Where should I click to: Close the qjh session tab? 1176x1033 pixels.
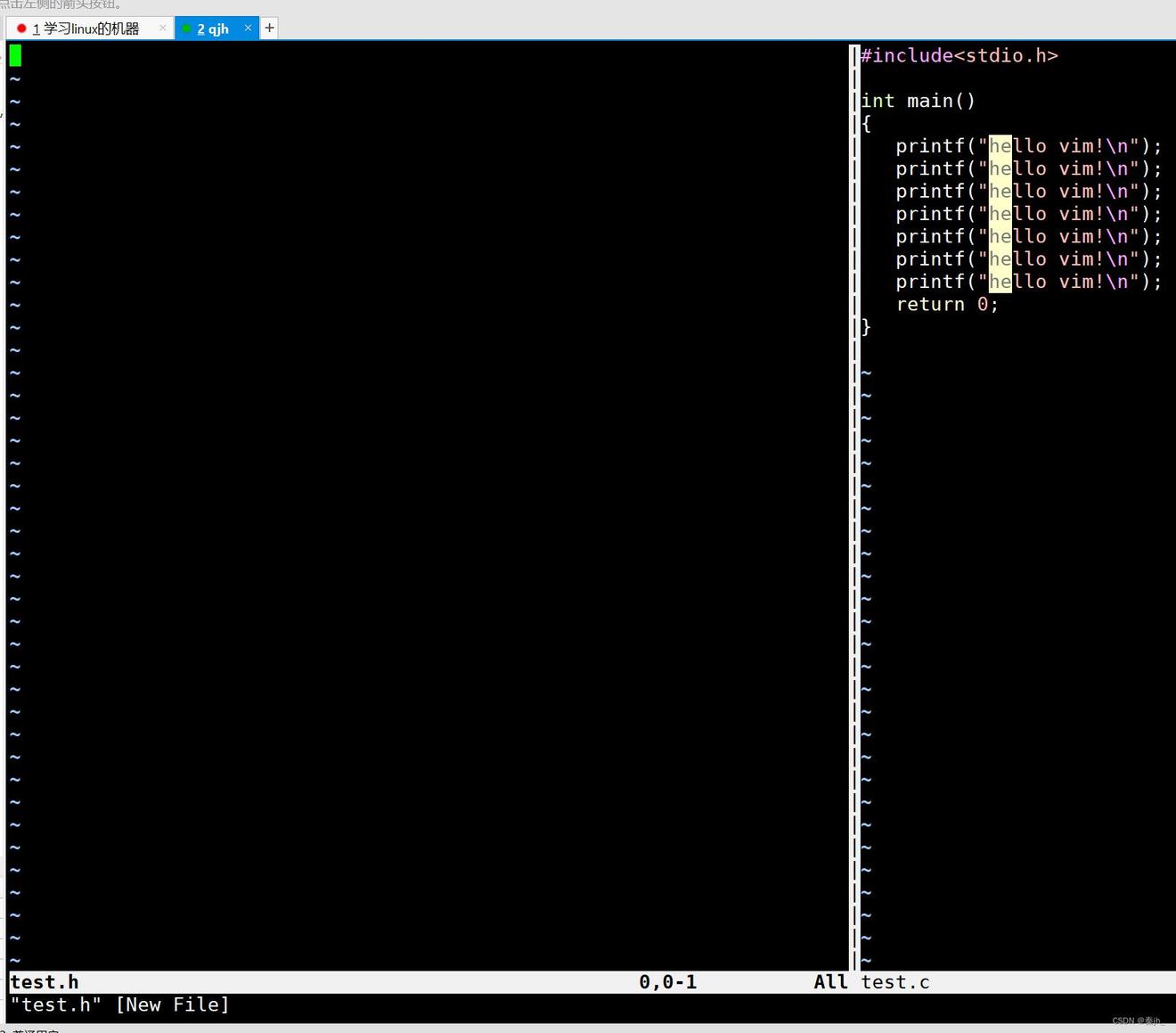point(248,29)
